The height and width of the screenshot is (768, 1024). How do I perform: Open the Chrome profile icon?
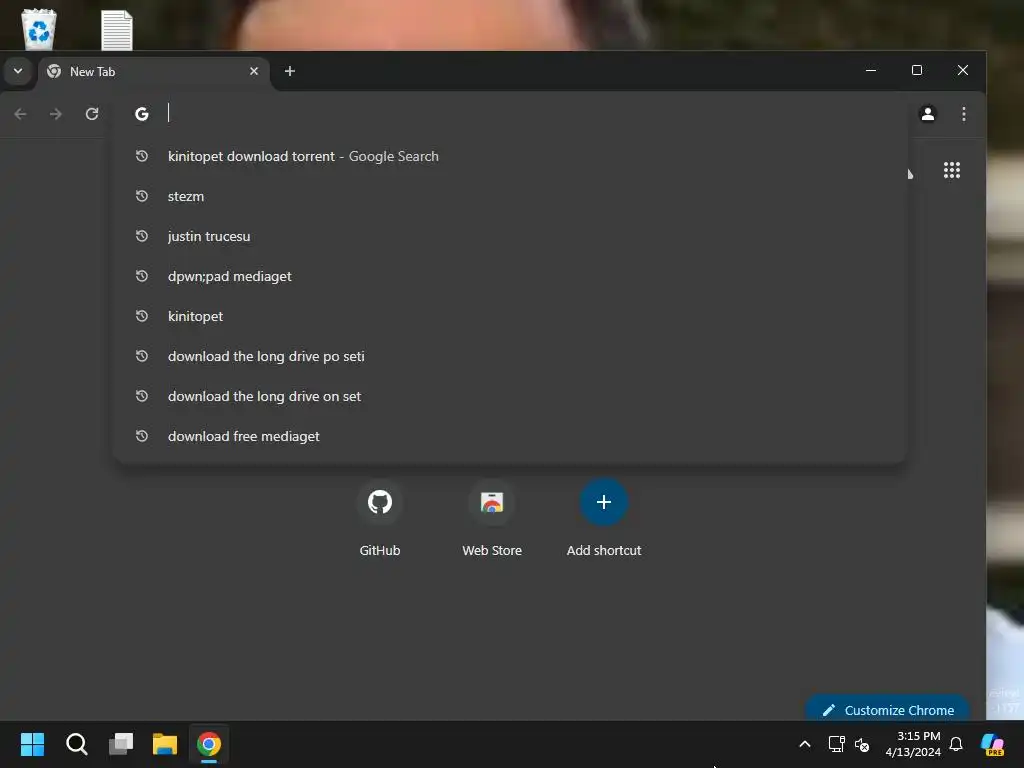[927, 114]
